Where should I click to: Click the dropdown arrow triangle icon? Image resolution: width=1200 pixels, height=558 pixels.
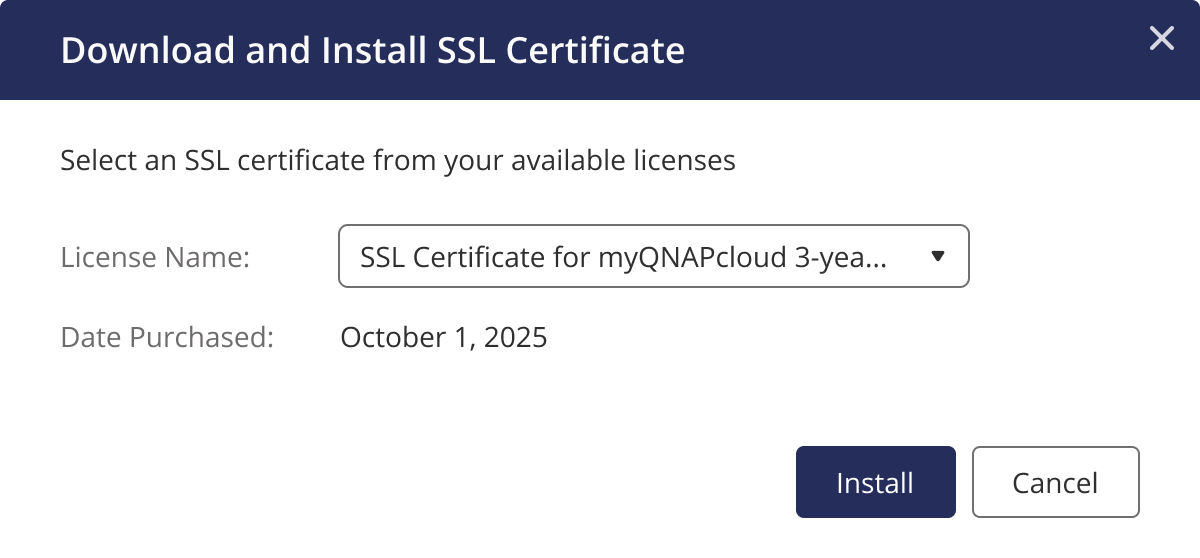click(x=937, y=257)
